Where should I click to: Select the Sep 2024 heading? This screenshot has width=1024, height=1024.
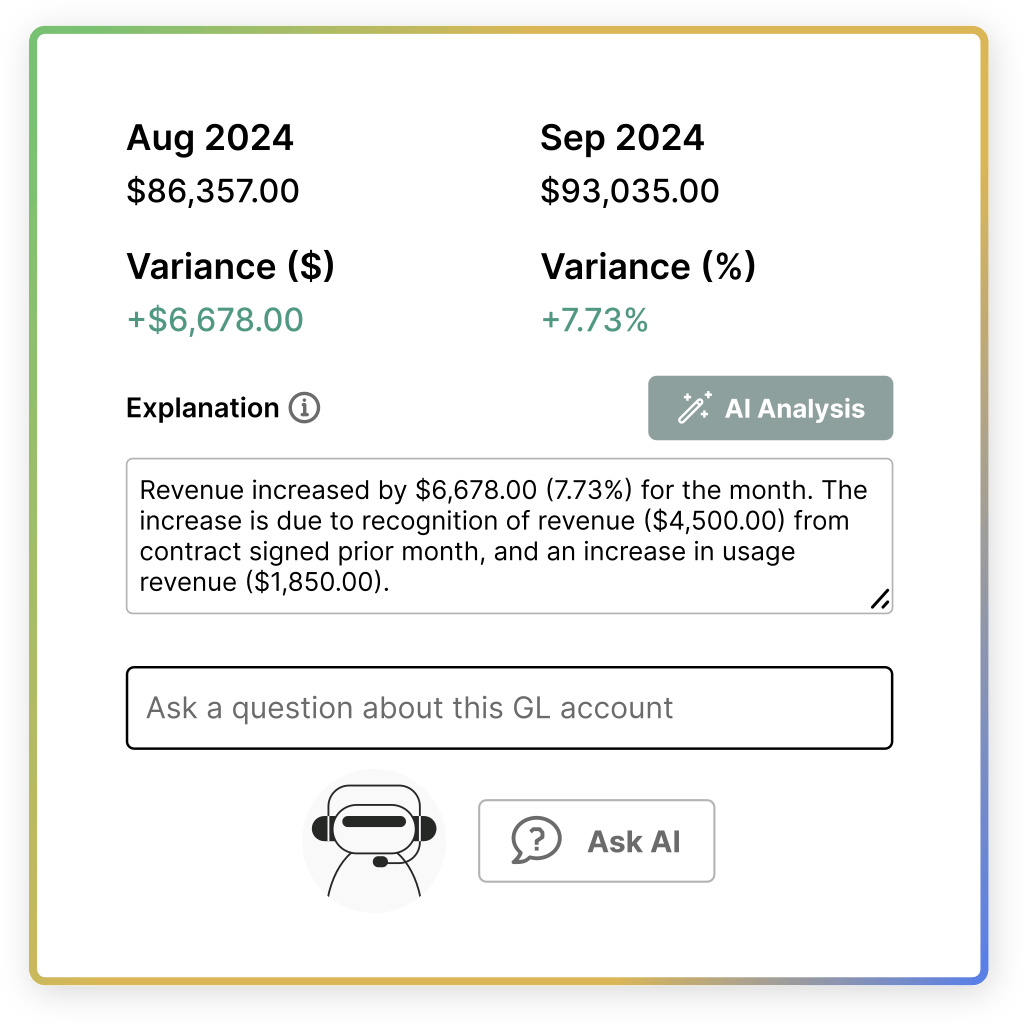pyautogui.click(x=622, y=138)
